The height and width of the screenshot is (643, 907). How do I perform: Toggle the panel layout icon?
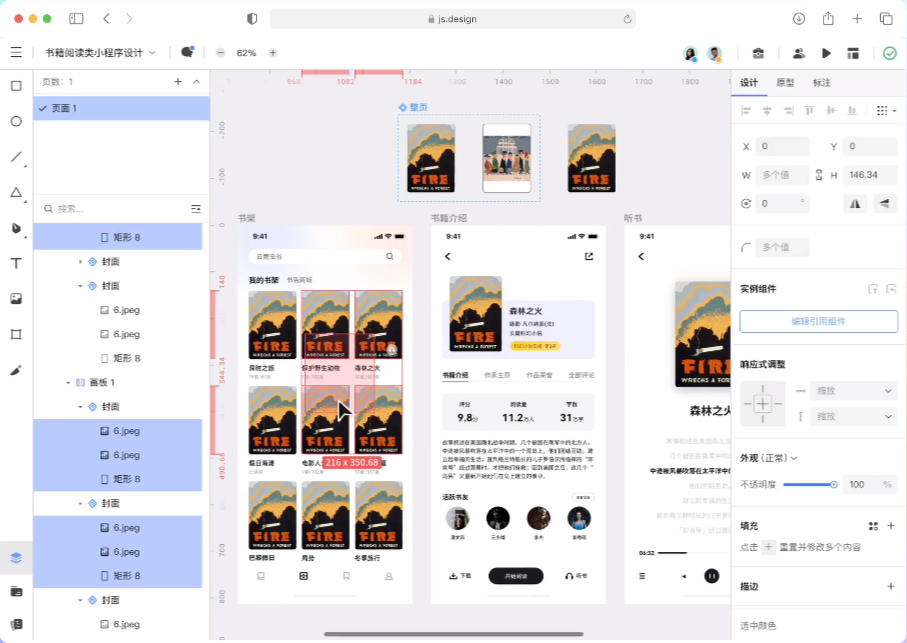click(x=853, y=53)
